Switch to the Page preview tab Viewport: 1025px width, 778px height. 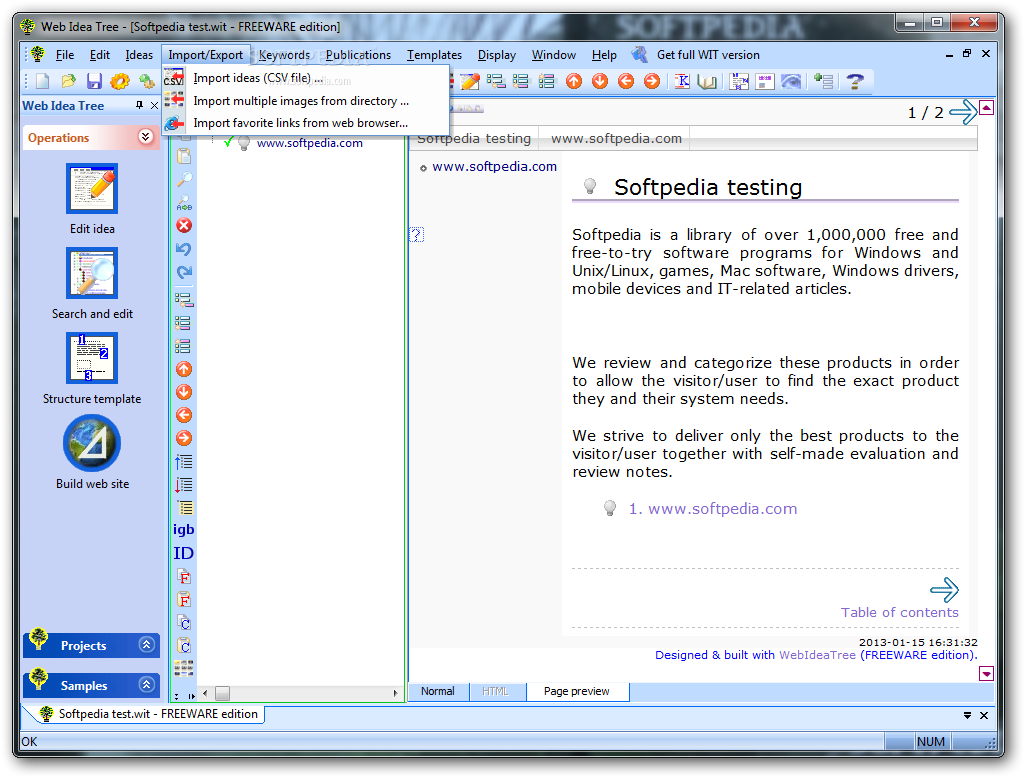pos(577,691)
